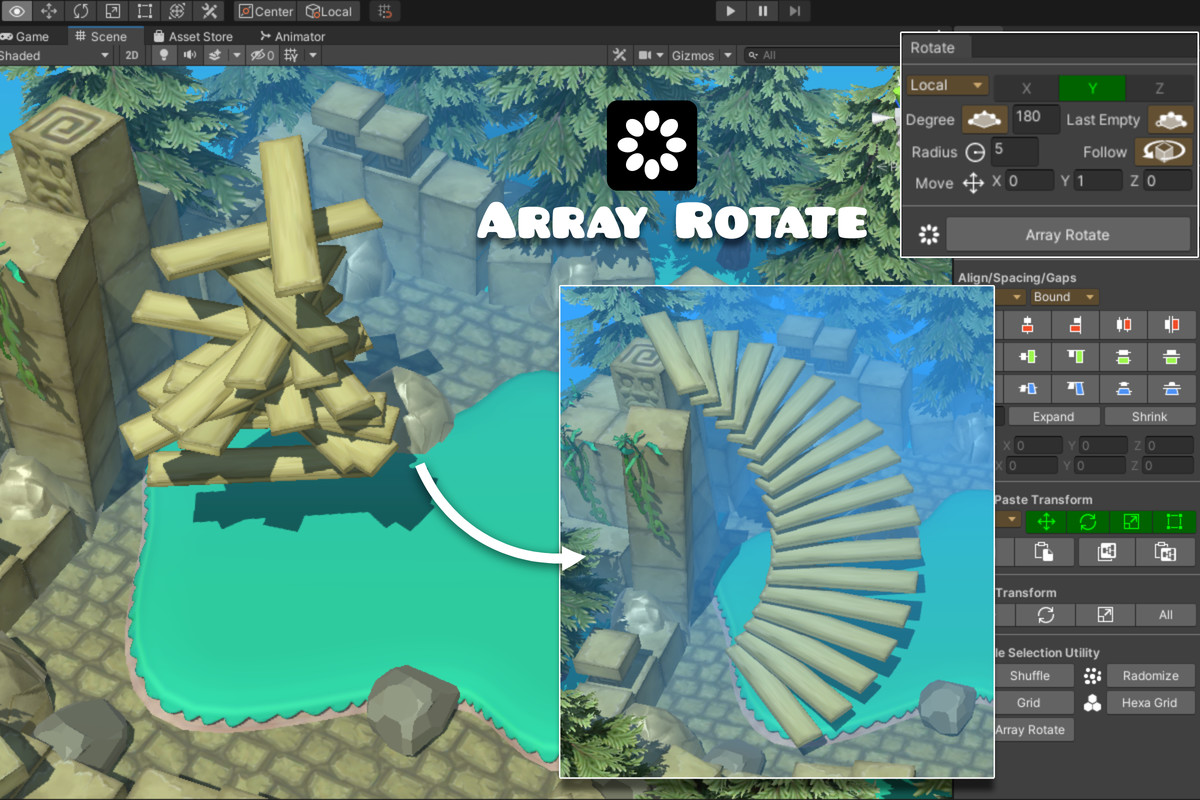Select the Y rotation axis
Screen dimensions: 1200x800
1092,89
